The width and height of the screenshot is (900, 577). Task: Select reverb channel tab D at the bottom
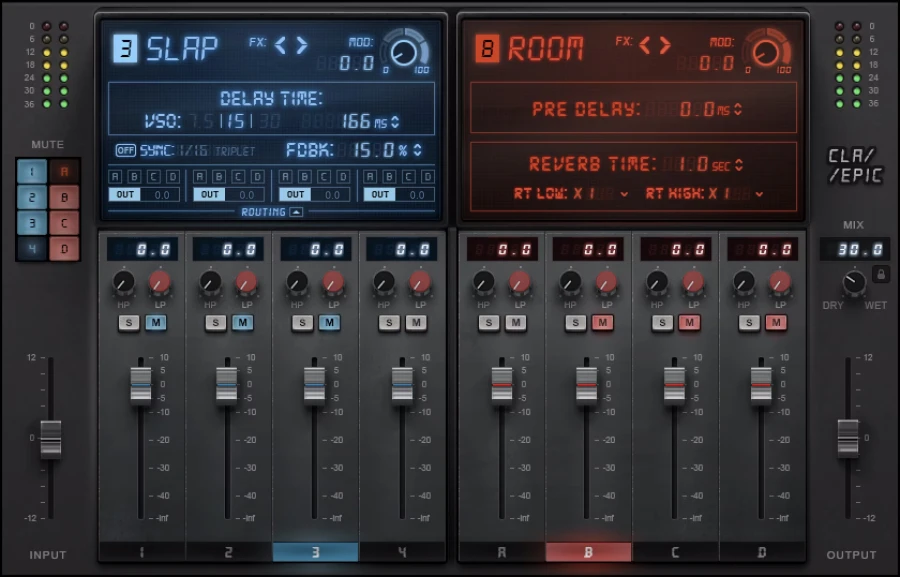[762, 552]
